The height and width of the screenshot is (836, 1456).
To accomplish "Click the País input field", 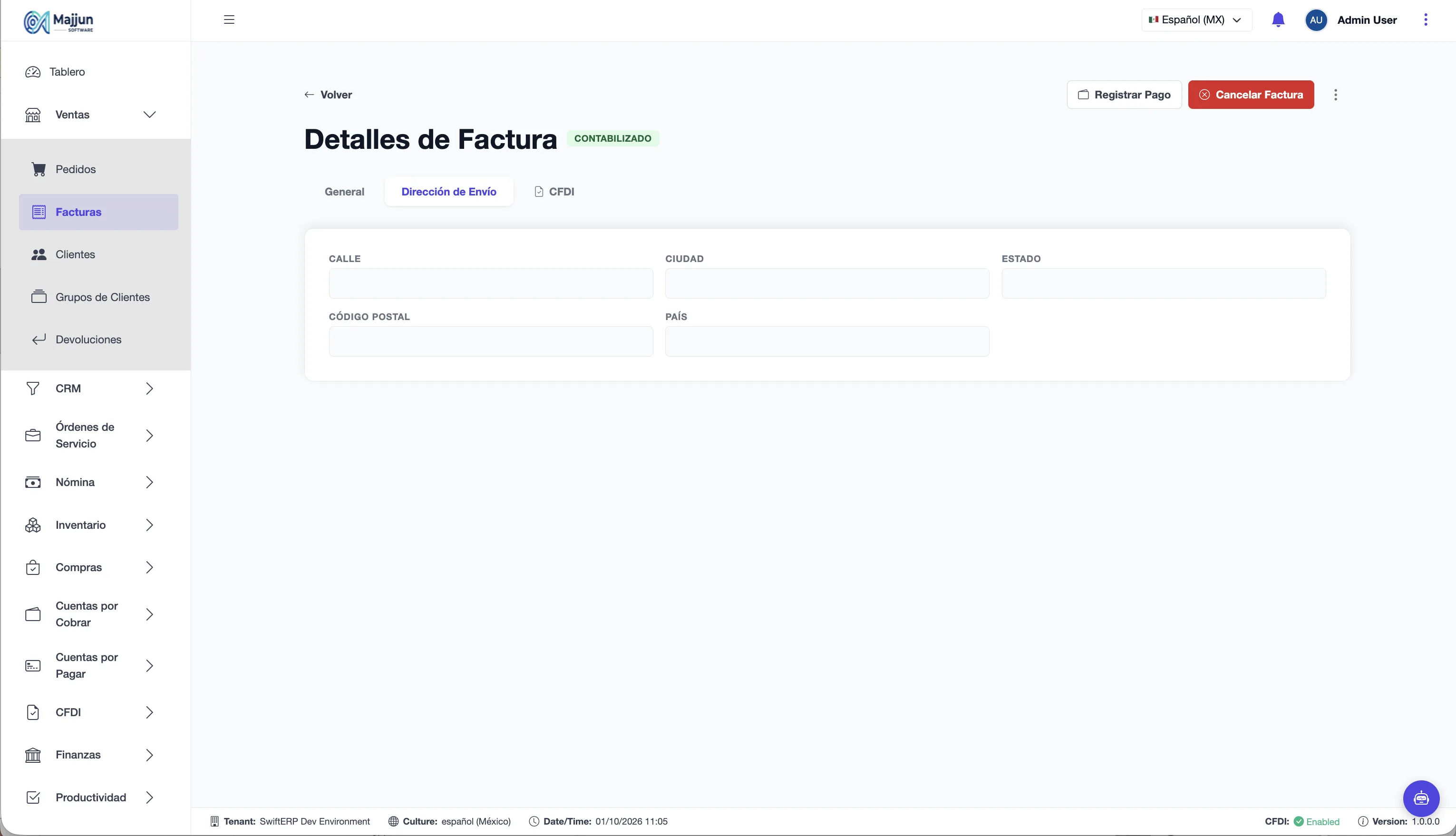I will [827, 341].
